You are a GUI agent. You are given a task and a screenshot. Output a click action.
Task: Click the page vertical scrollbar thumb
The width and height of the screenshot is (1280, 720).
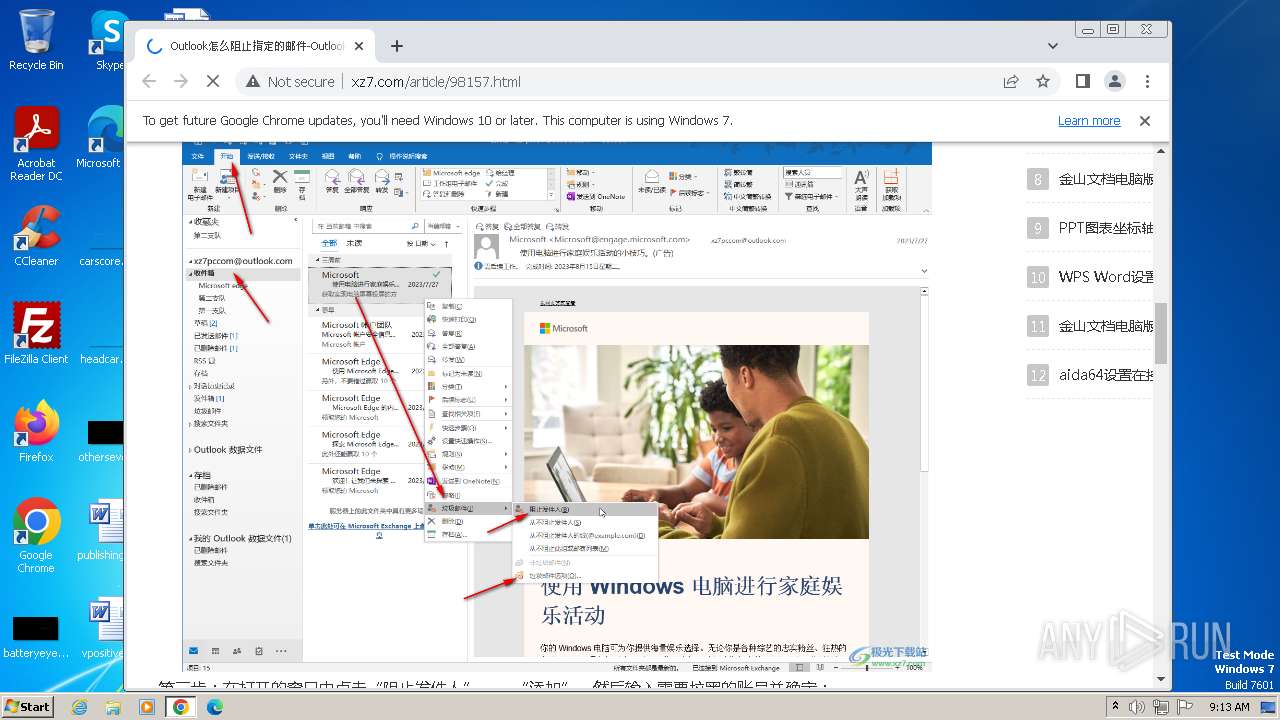tap(1161, 333)
